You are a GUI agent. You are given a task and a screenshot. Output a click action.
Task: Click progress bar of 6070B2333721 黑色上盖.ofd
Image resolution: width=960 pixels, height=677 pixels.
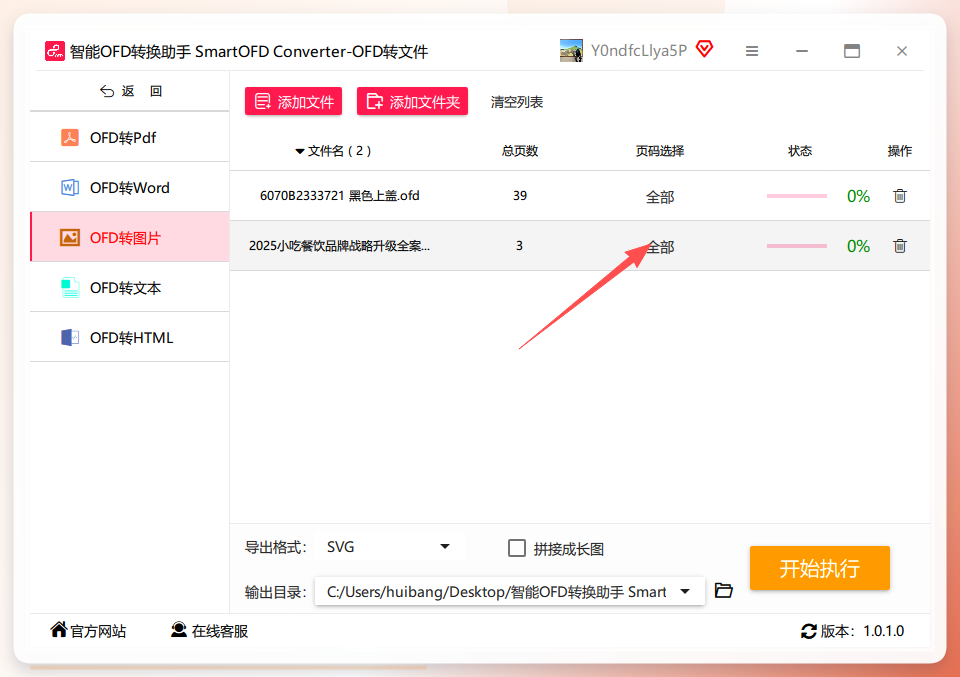[x=797, y=196]
